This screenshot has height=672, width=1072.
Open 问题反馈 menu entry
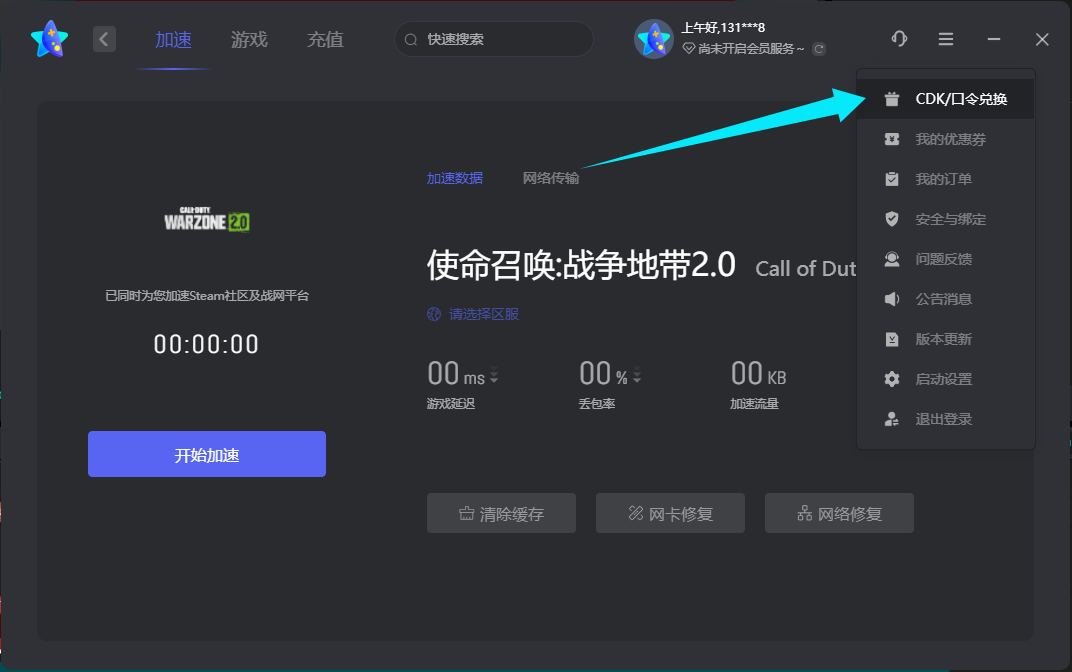click(x=946, y=259)
